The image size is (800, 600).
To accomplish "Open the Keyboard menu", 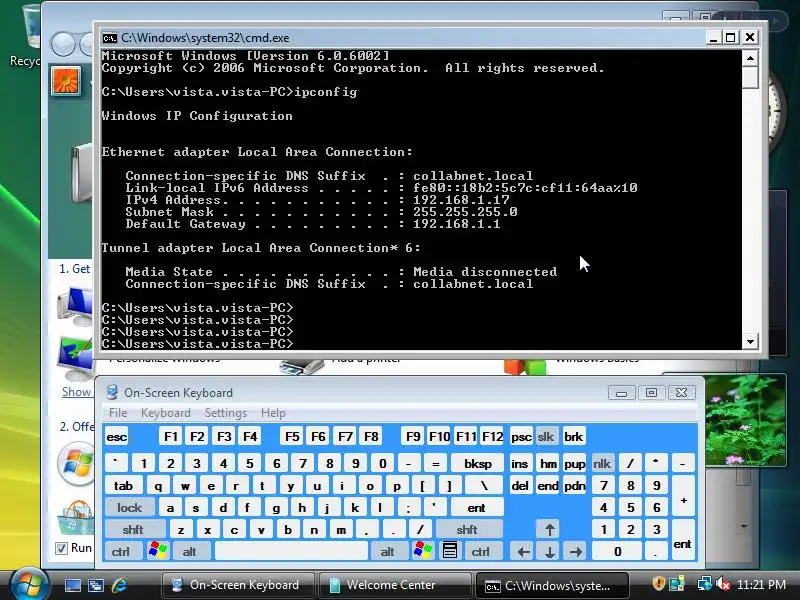I will point(166,413).
